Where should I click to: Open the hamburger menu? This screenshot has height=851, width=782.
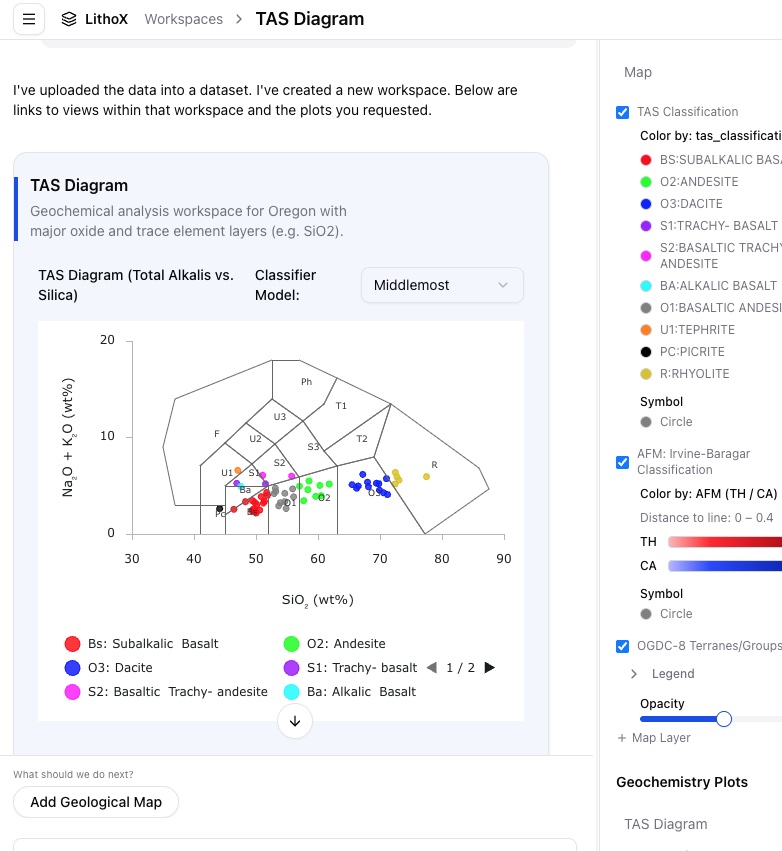[x=29, y=19]
